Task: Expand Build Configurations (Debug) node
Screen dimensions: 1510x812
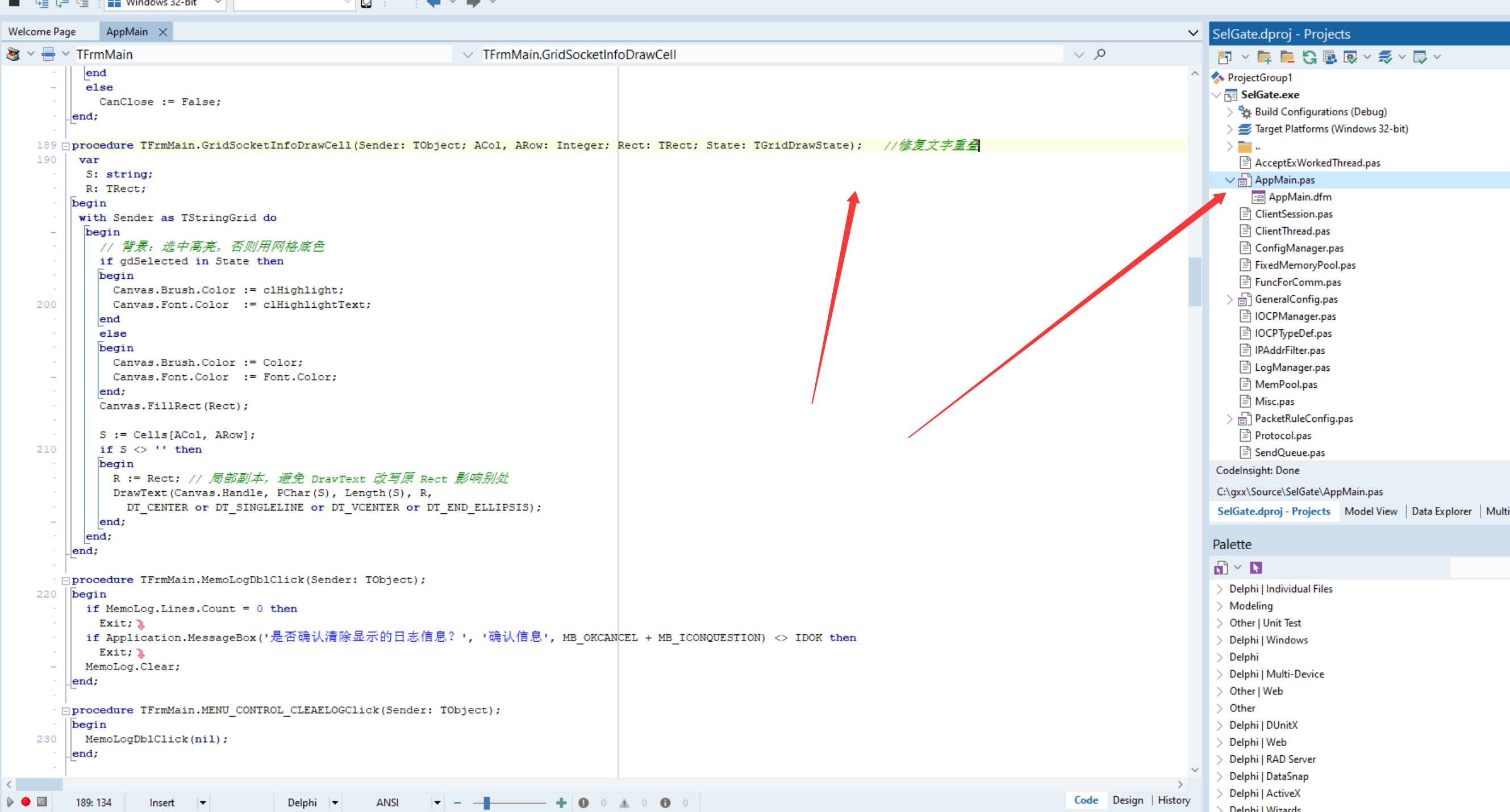Action: click(1230, 111)
